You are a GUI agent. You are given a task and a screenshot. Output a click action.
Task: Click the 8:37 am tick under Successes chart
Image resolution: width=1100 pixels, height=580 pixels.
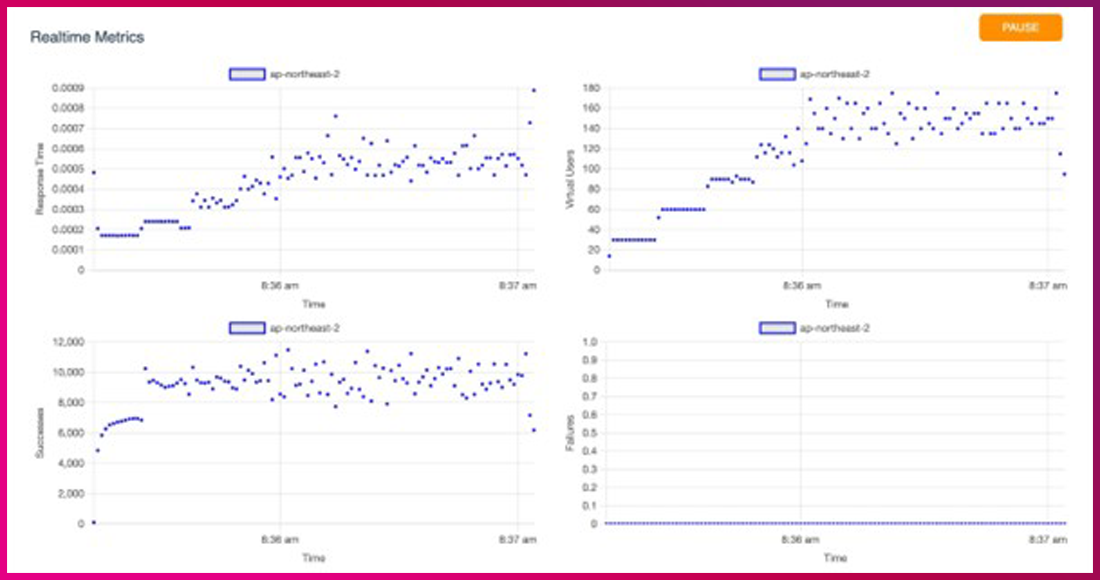point(519,540)
